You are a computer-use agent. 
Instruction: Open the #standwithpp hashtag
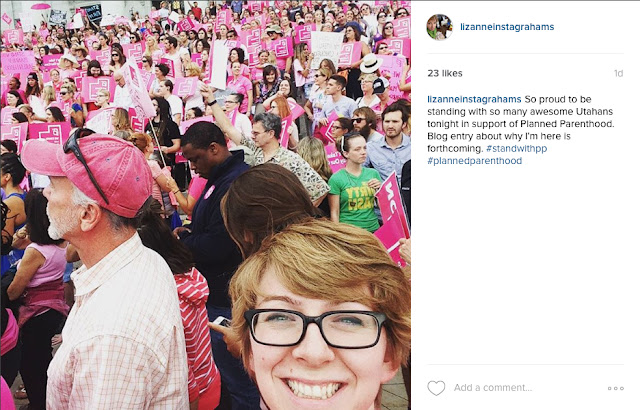(516, 148)
